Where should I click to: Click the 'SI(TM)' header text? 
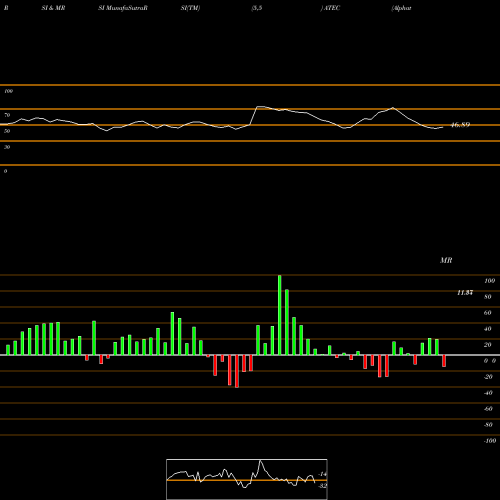pos(190,8)
